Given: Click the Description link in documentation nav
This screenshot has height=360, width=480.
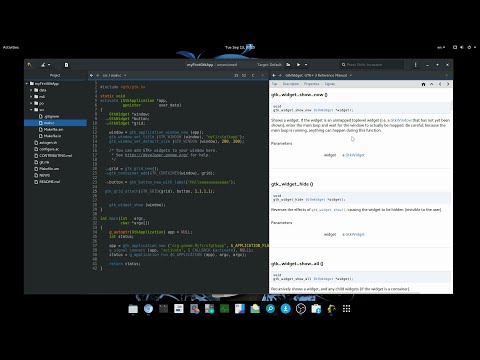Looking at the screenshot, I should 291,84.
